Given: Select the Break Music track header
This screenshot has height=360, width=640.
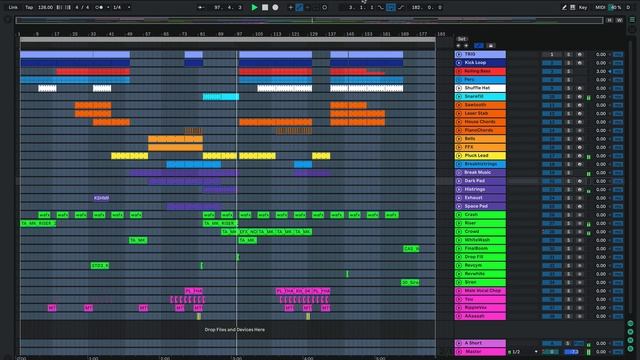Looking at the screenshot, I should (x=480, y=172).
